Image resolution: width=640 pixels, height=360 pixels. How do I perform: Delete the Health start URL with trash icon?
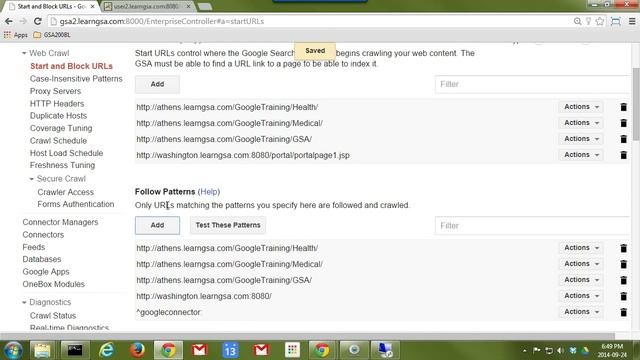point(623,107)
